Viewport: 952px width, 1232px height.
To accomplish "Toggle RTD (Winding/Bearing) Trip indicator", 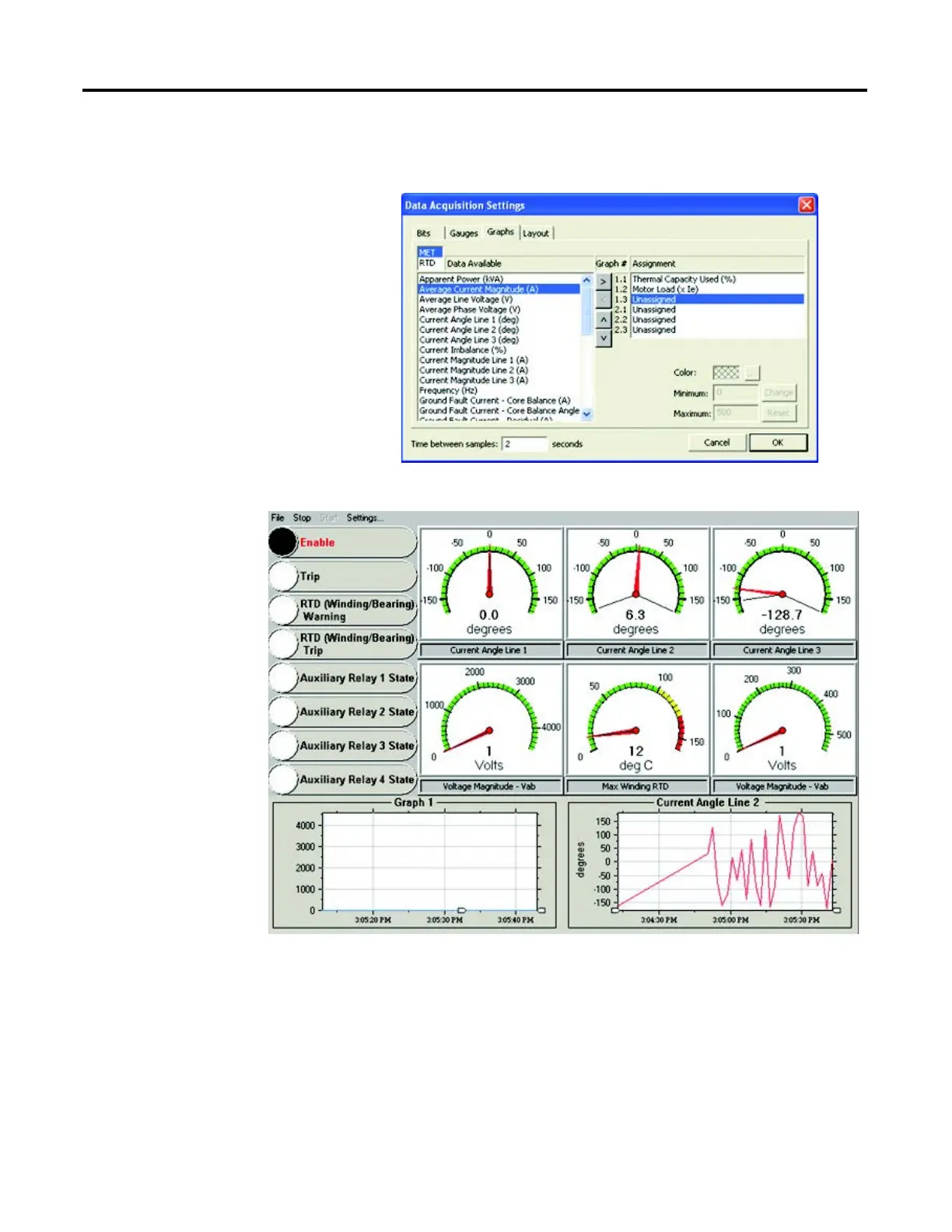I will point(283,644).
